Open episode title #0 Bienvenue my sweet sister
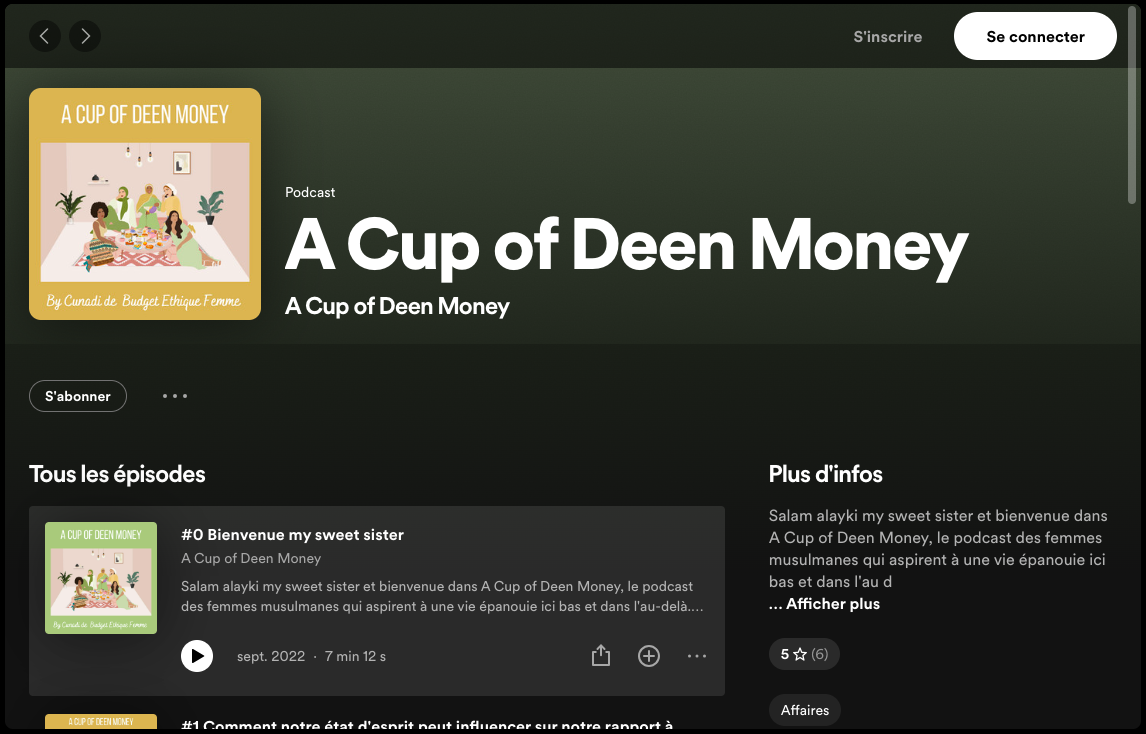The image size is (1146, 734). [x=292, y=534]
